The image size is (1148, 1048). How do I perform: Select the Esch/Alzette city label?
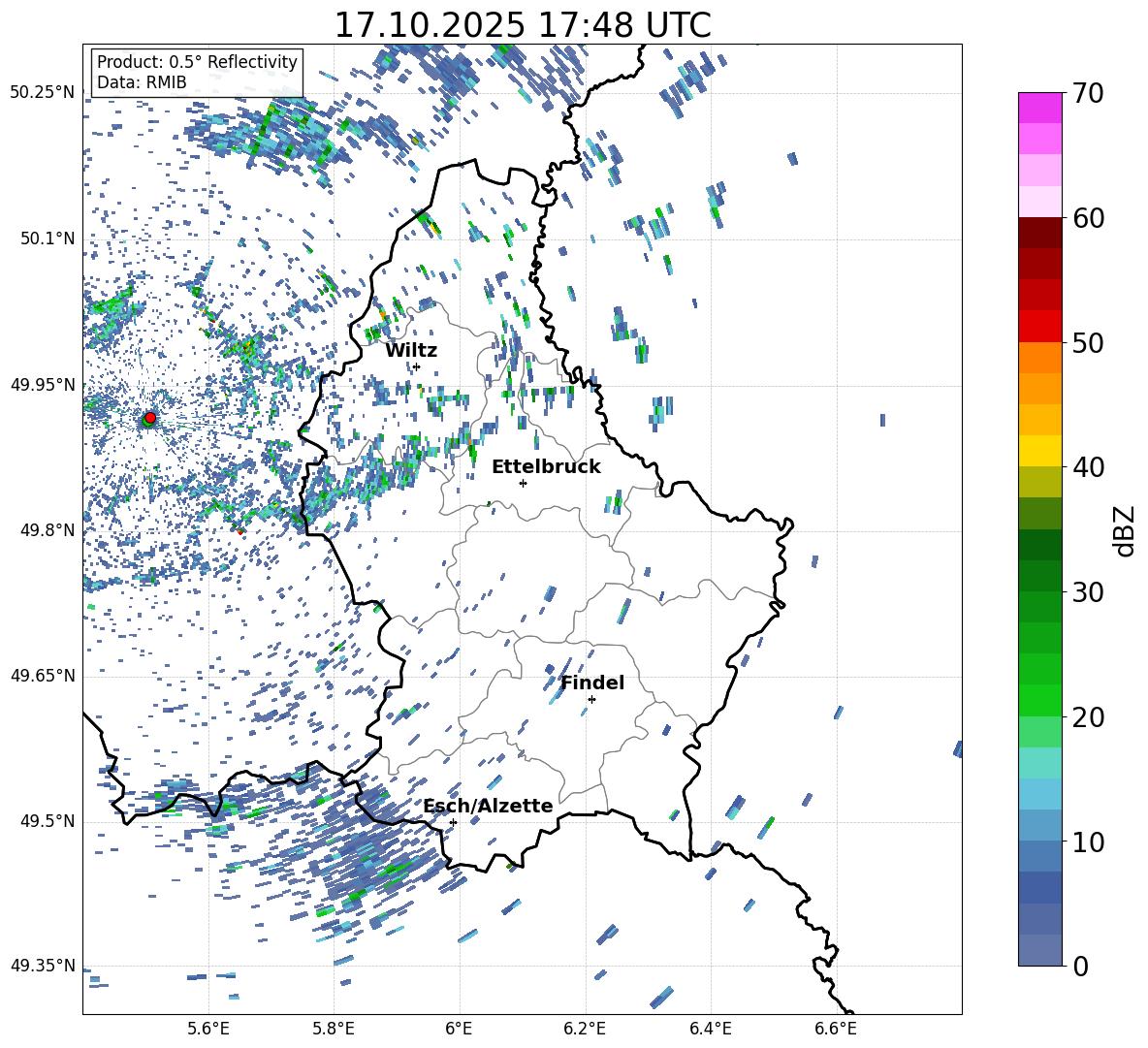pyautogui.click(x=488, y=806)
